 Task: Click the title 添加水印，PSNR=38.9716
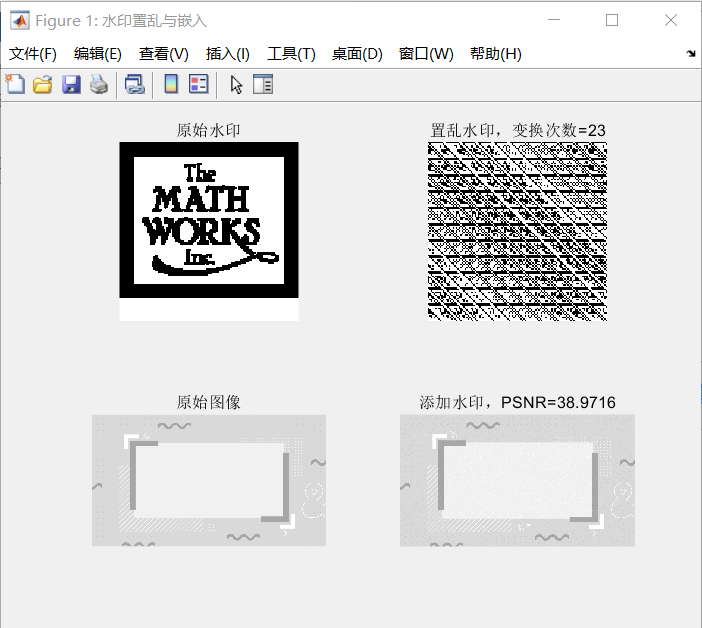coord(518,402)
